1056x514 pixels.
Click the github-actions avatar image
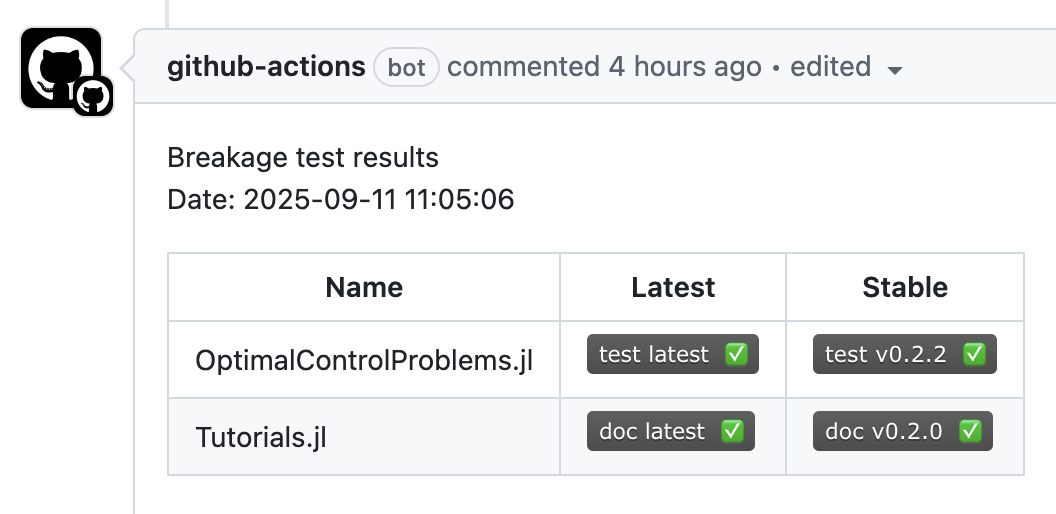click(55, 62)
